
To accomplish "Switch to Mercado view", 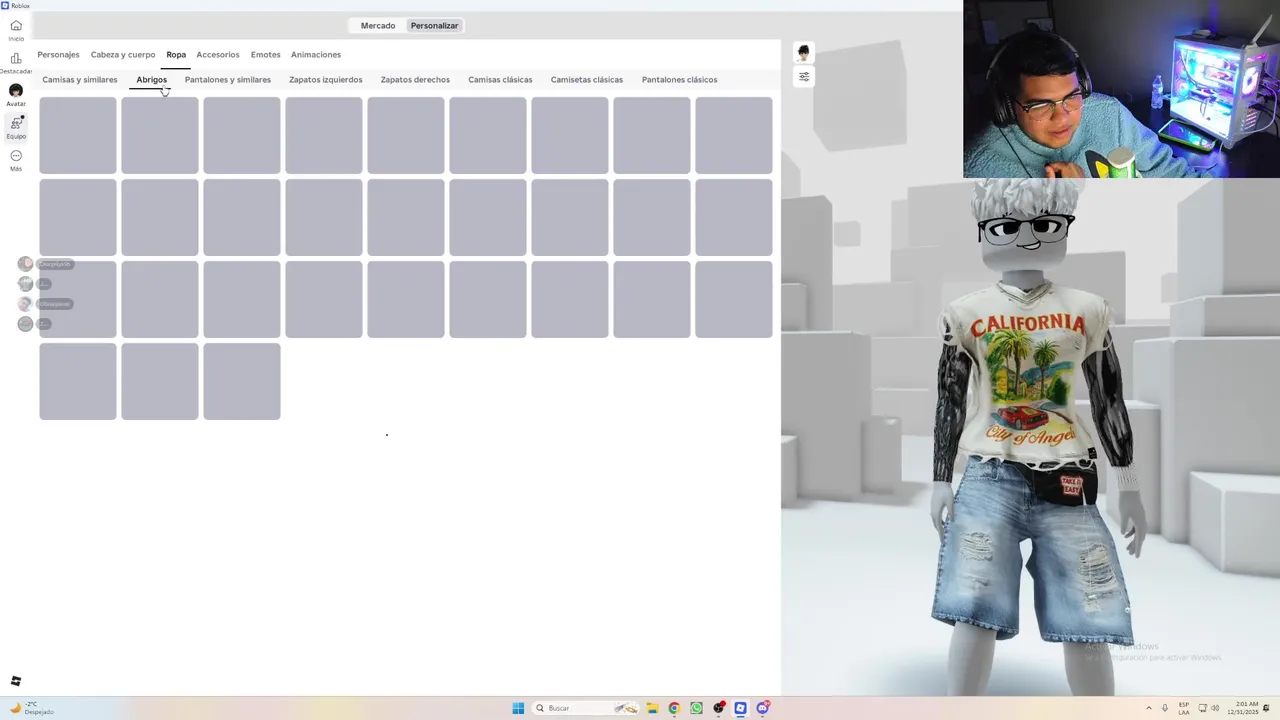I will point(378,26).
